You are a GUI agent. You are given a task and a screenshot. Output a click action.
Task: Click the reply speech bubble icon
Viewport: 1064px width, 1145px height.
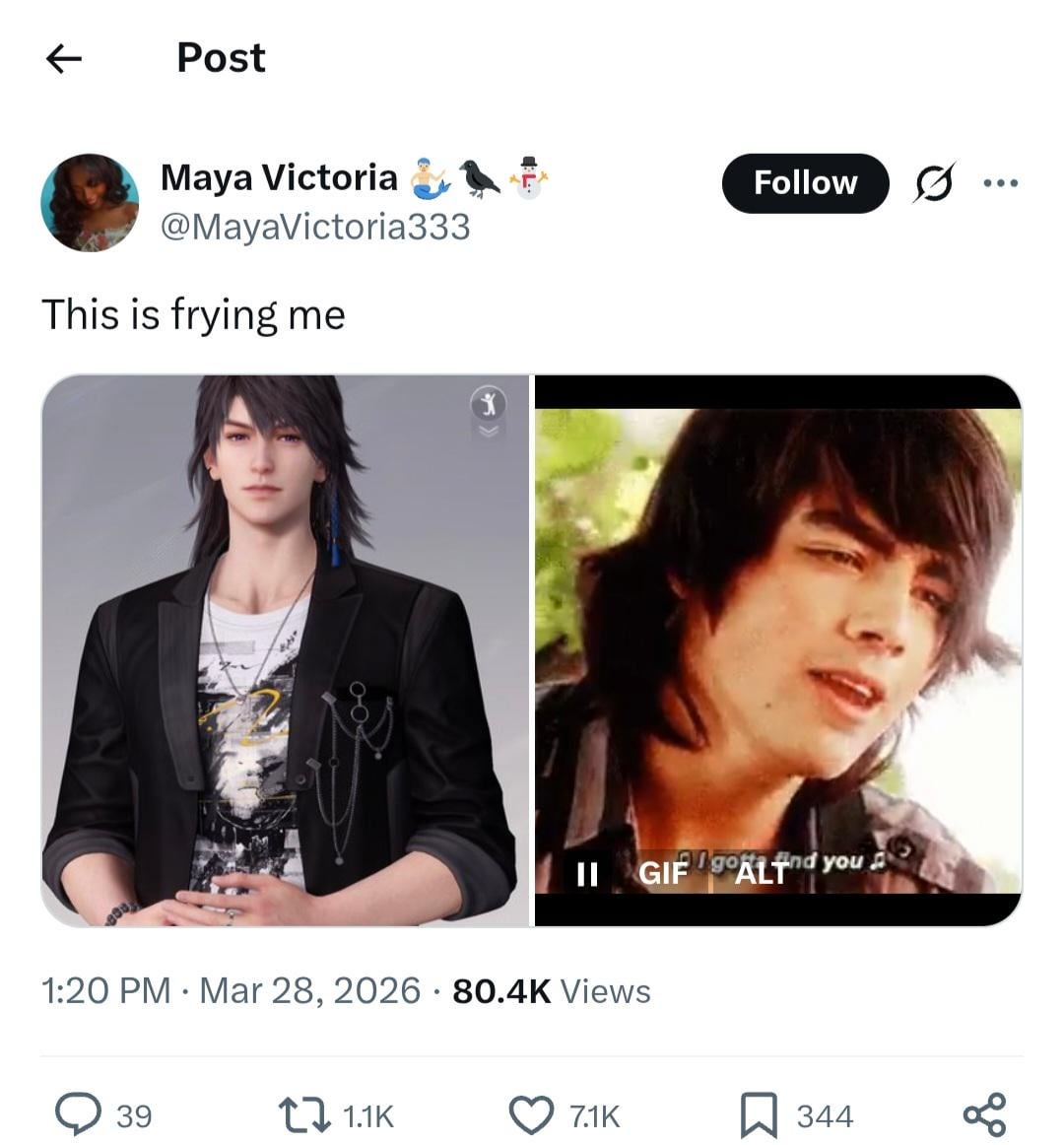pyautogui.click(x=75, y=1114)
